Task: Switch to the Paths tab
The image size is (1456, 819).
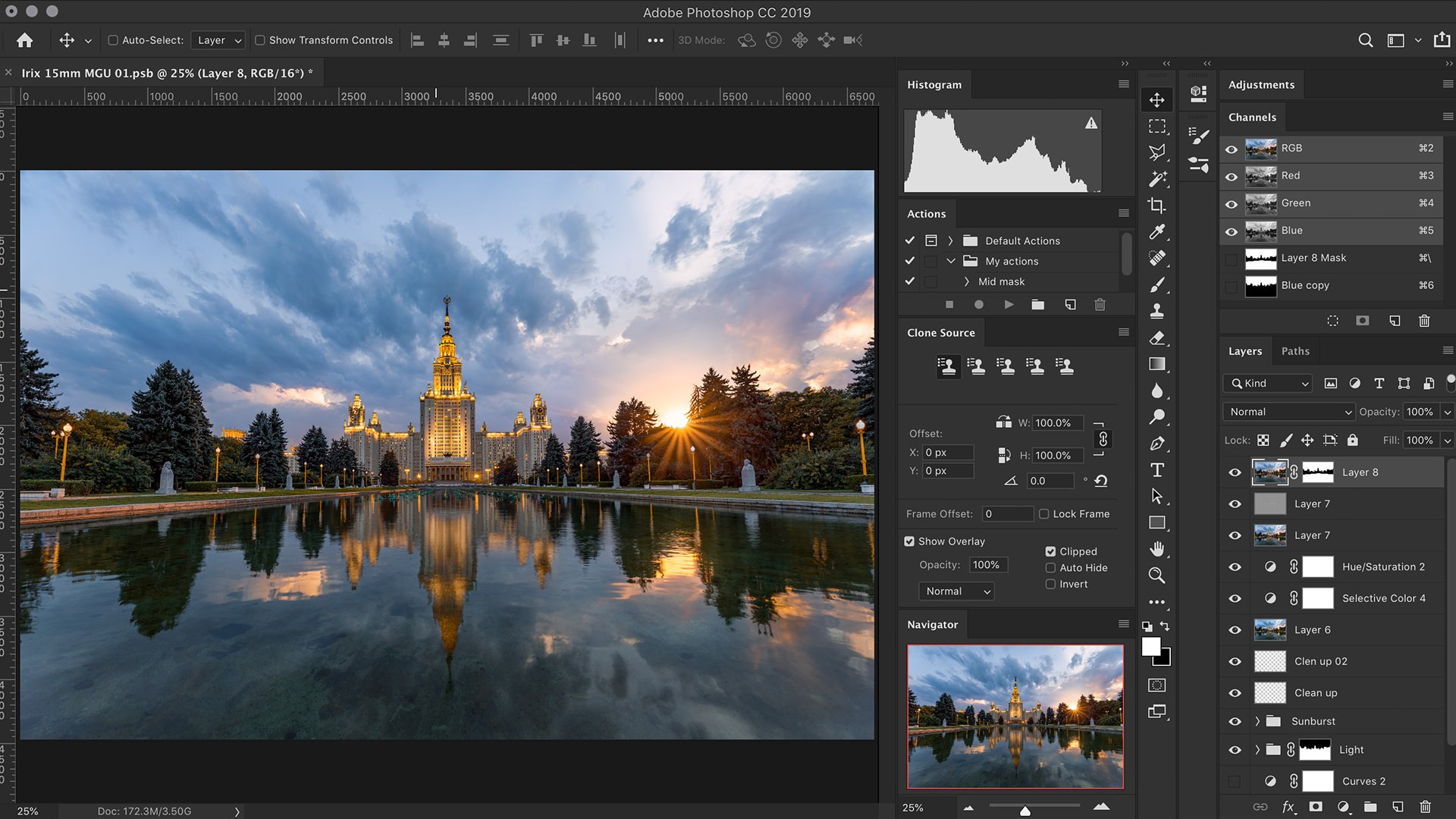Action: [1295, 350]
